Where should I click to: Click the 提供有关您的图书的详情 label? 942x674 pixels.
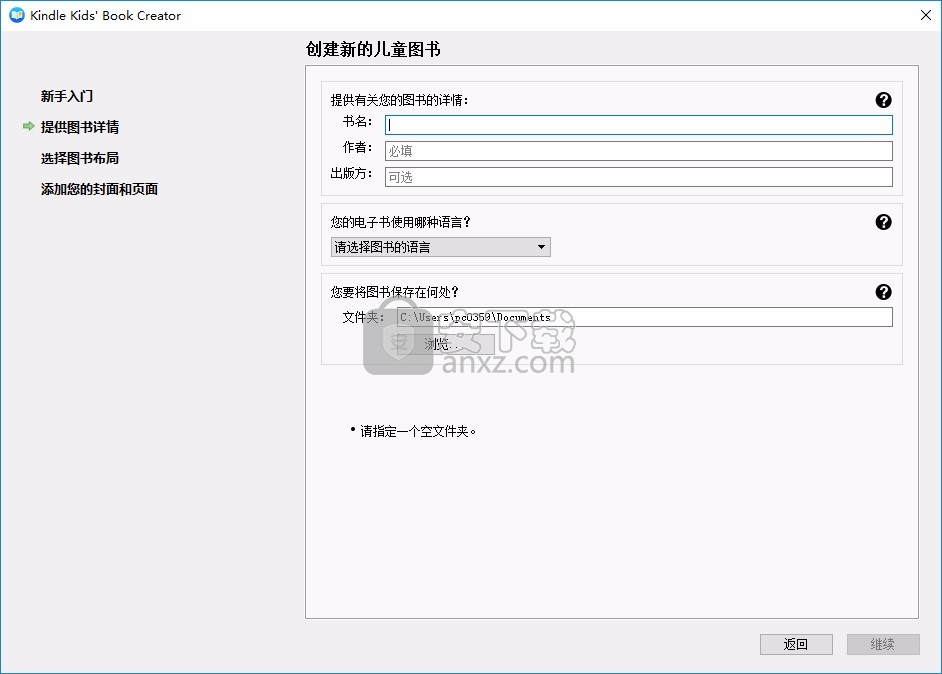pos(400,100)
